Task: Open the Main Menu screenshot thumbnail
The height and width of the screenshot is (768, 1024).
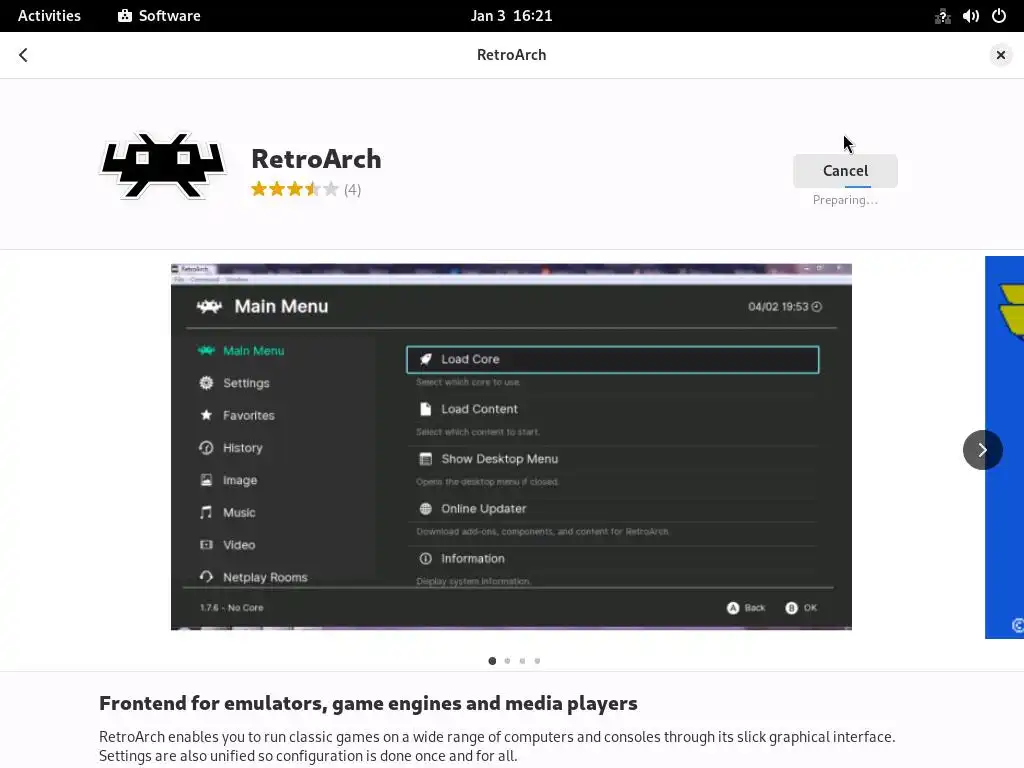Action: point(511,447)
